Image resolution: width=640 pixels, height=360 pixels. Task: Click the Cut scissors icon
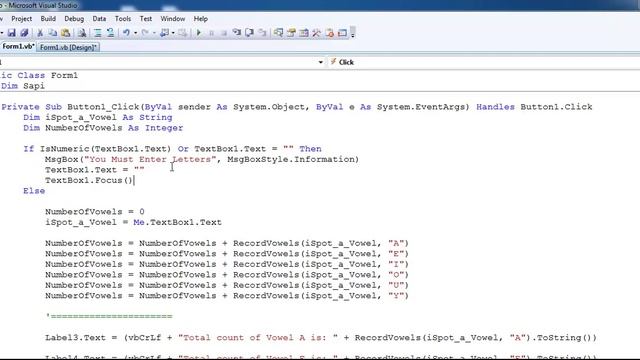click(40, 33)
